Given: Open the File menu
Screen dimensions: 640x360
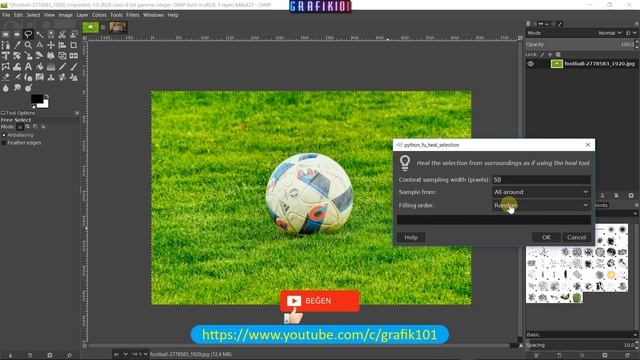Looking at the screenshot, I should pyautogui.click(x=6, y=15).
